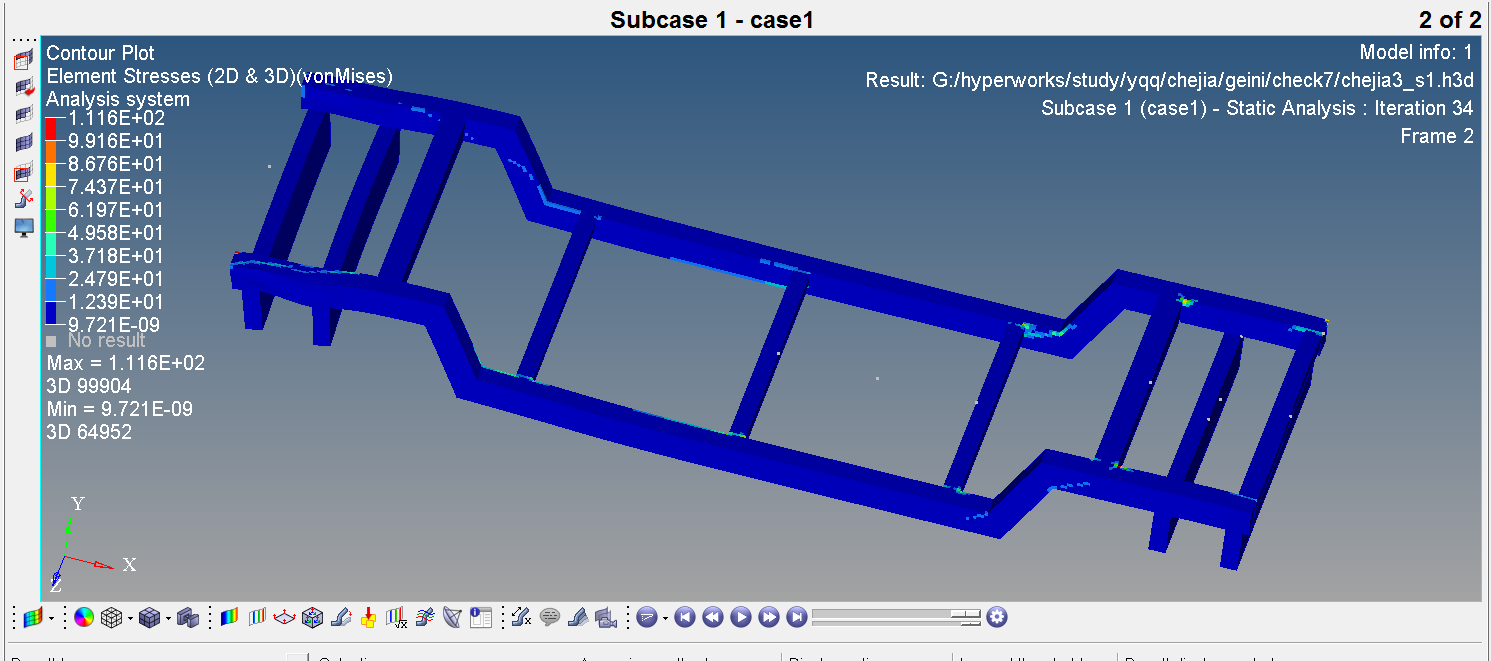
Task: Click the 'Model info: 1' text
Action: (x=1416, y=53)
